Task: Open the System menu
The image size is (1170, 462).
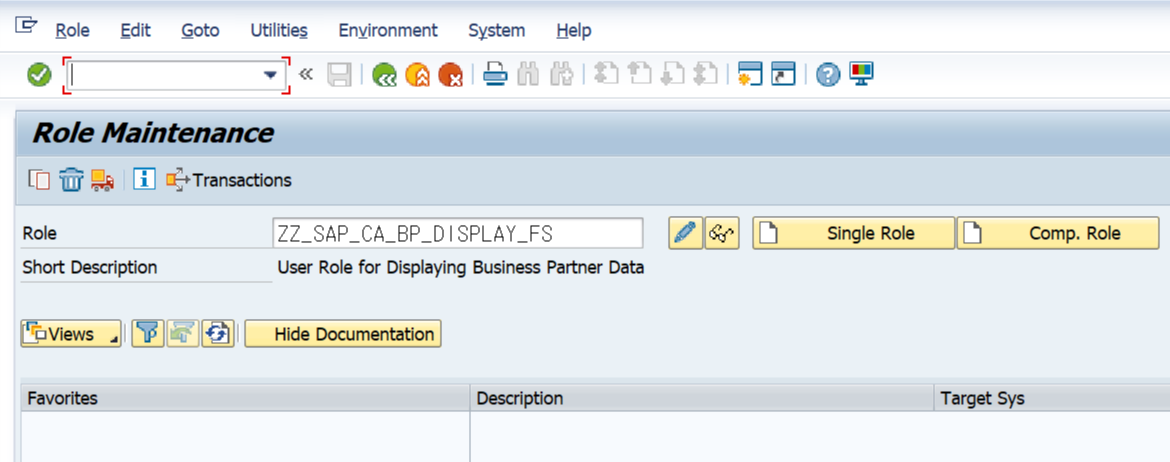Action: 496,31
